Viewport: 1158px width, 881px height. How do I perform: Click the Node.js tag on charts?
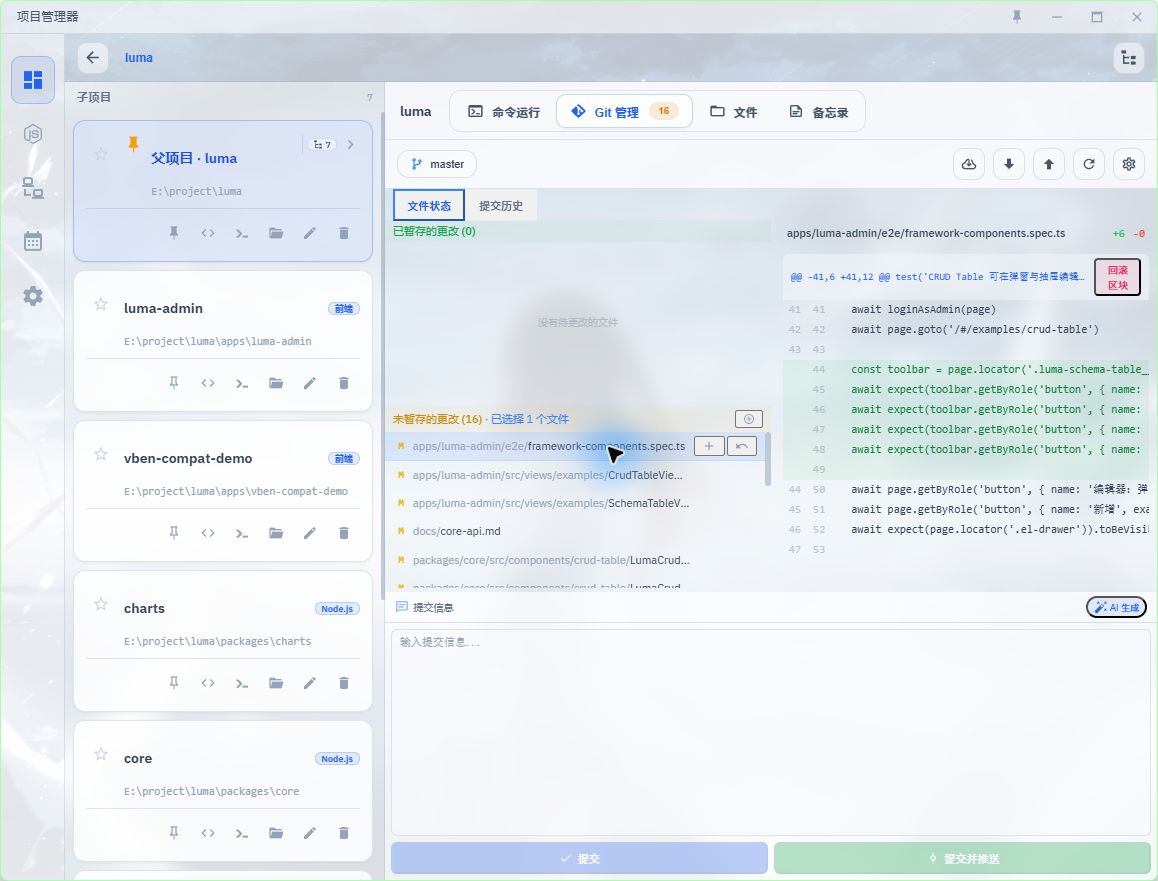[338, 609]
